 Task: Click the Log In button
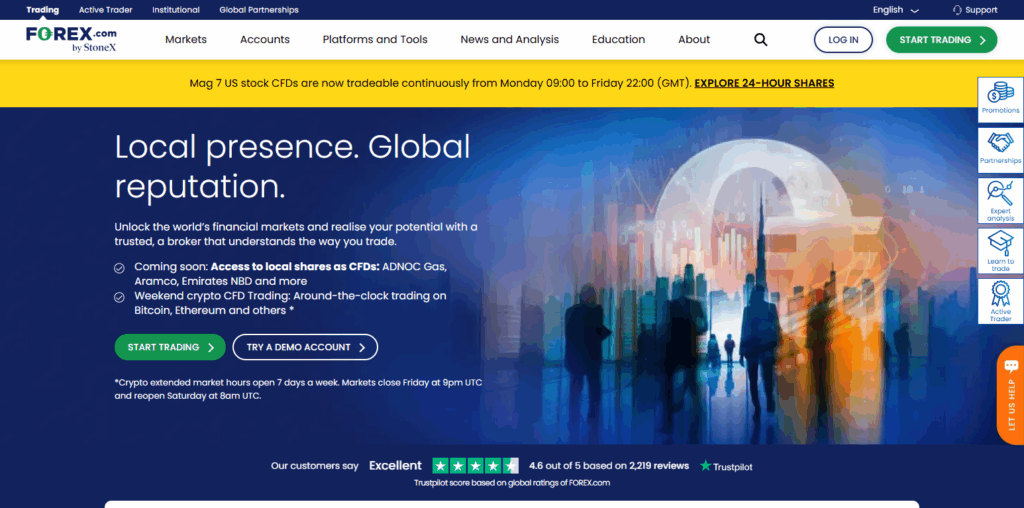[843, 40]
